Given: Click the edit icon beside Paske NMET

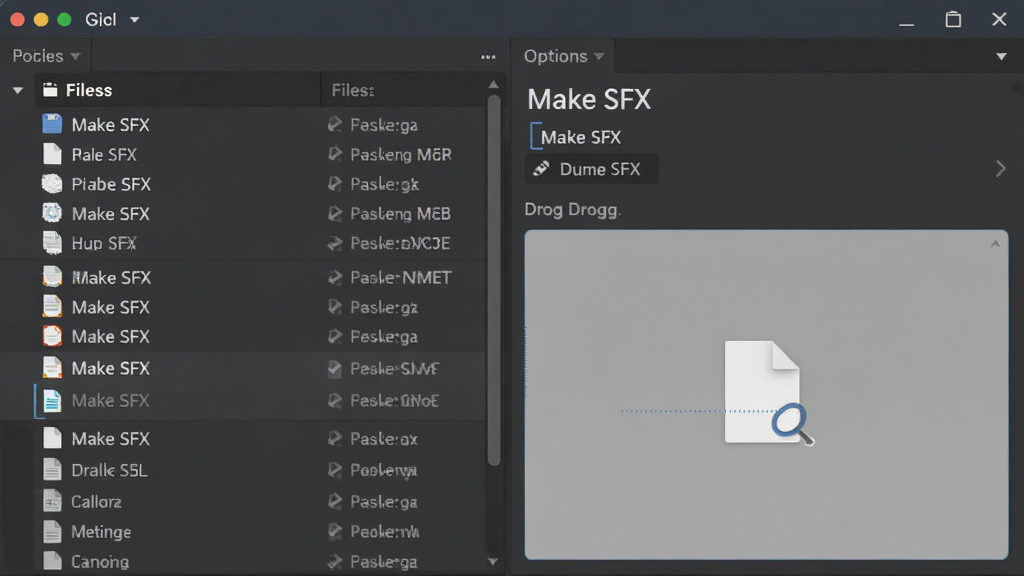Looking at the screenshot, I should 334,278.
